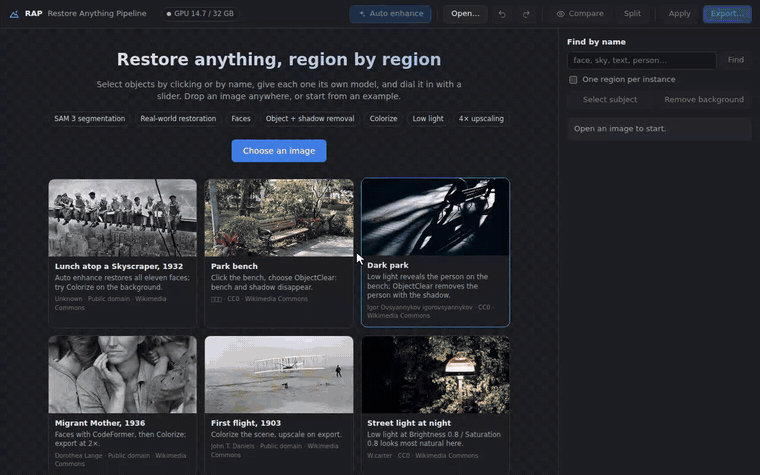Click the 'Find by name' label
The width and height of the screenshot is (760, 475).
pyautogui.click(x=596, y=42)
